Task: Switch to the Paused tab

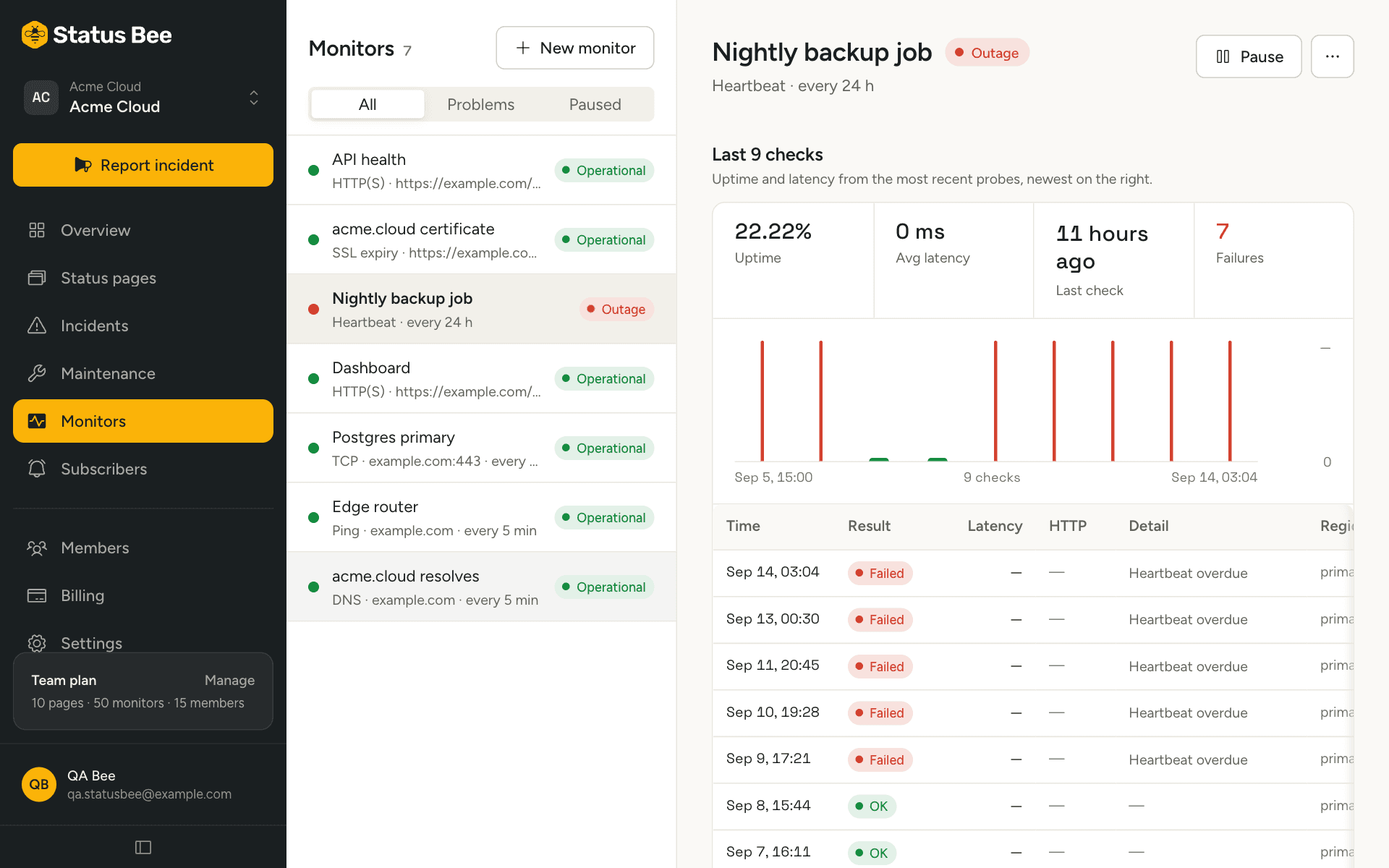Action: coord(595,104)
